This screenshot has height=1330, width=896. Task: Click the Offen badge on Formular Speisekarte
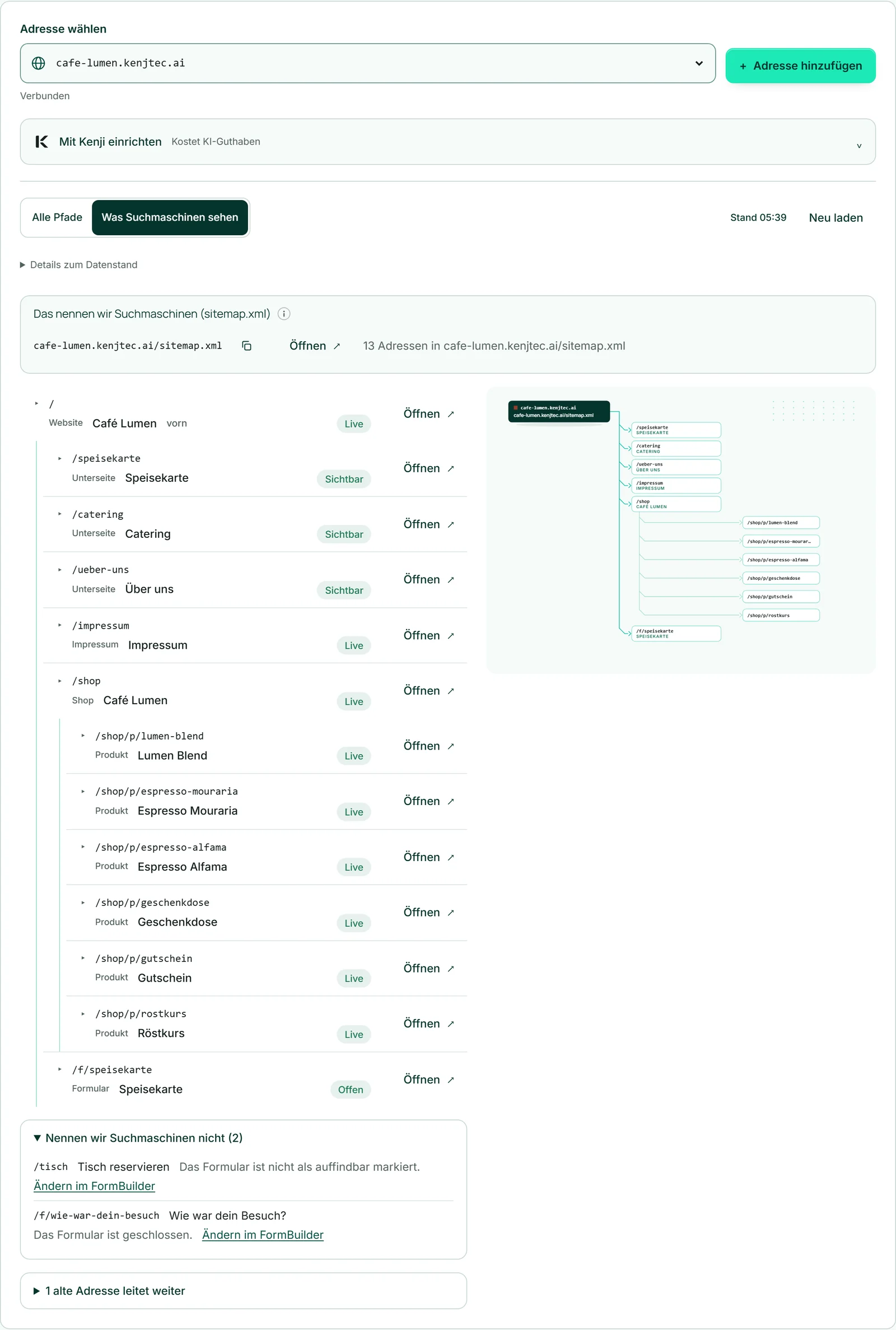point(351,1089)
